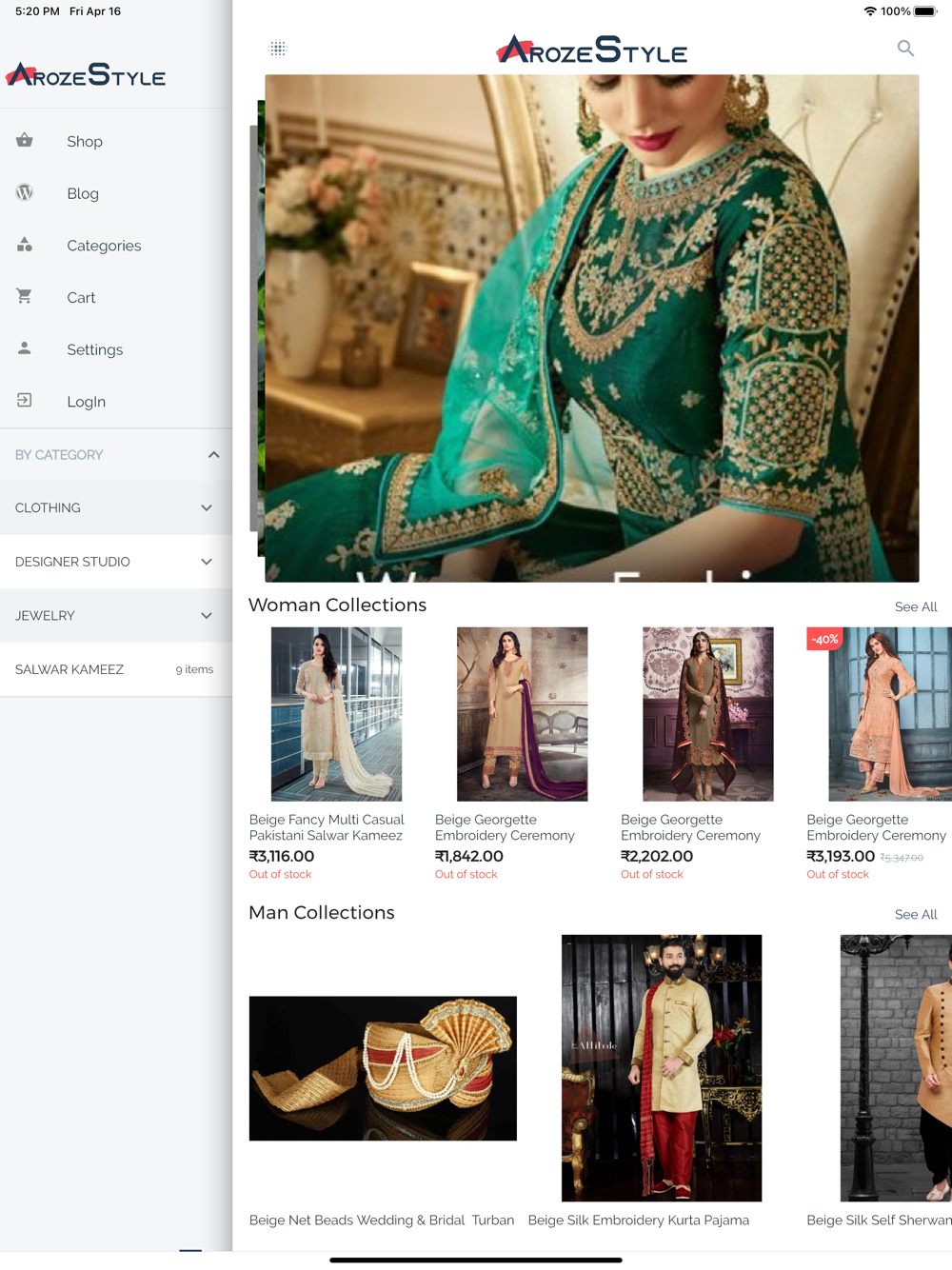952x1270 pixels.
Task: Tap Beige Silk Embroidery Kurta Pajama title
Action: point(639,1220)
